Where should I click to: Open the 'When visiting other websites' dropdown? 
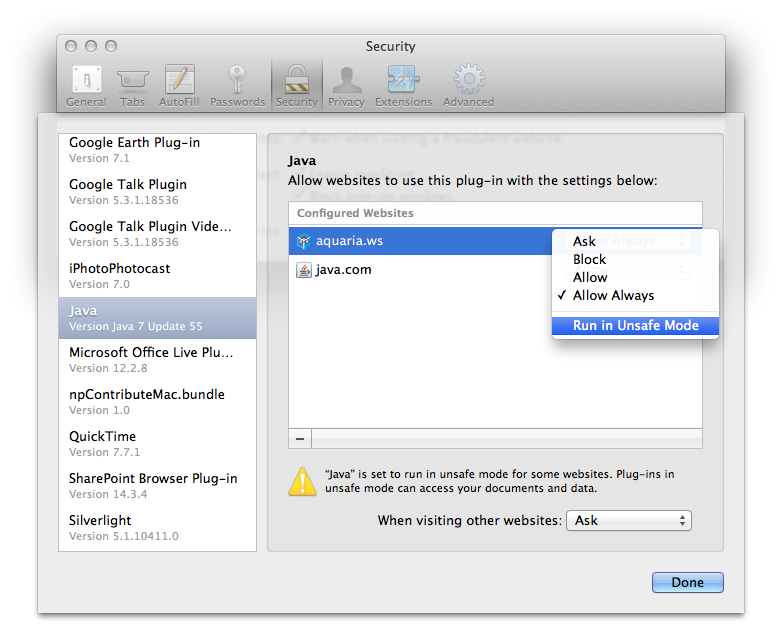628,520
